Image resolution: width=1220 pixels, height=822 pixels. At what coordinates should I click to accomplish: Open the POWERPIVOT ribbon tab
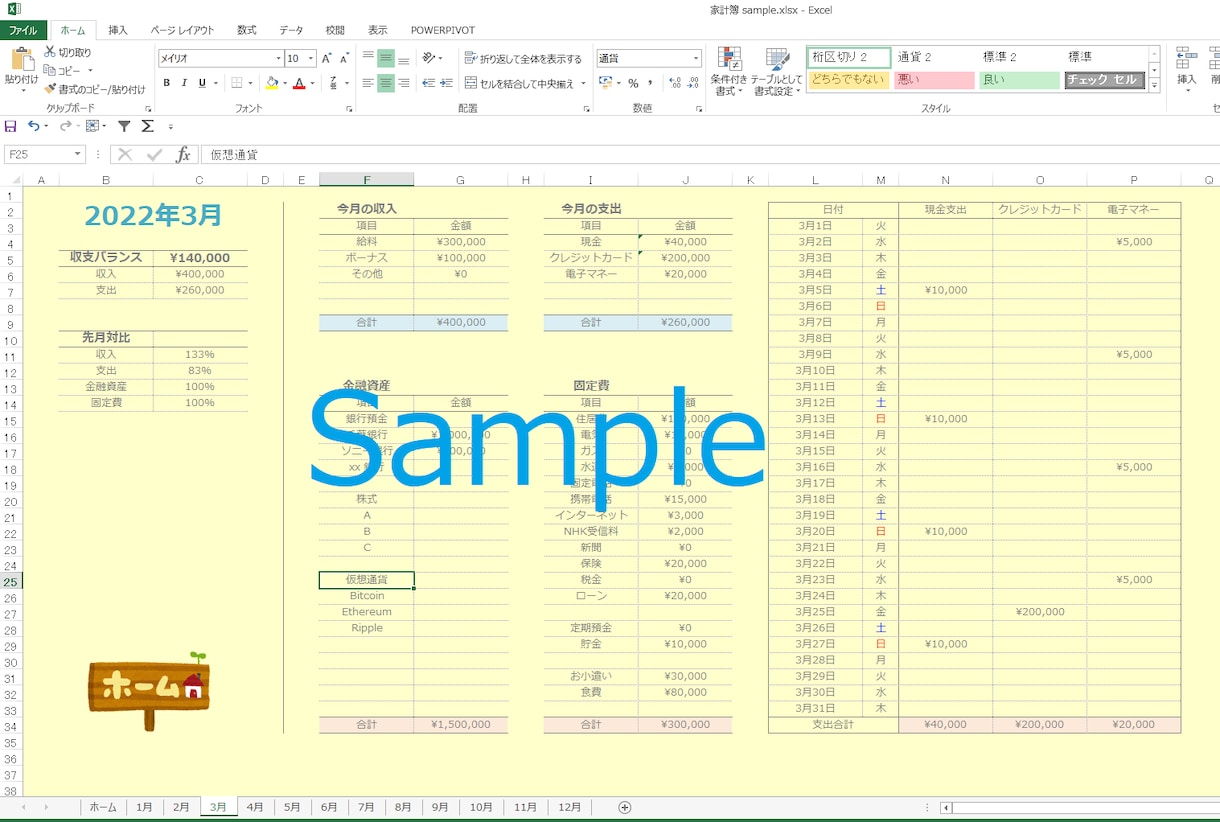(443, 30)
